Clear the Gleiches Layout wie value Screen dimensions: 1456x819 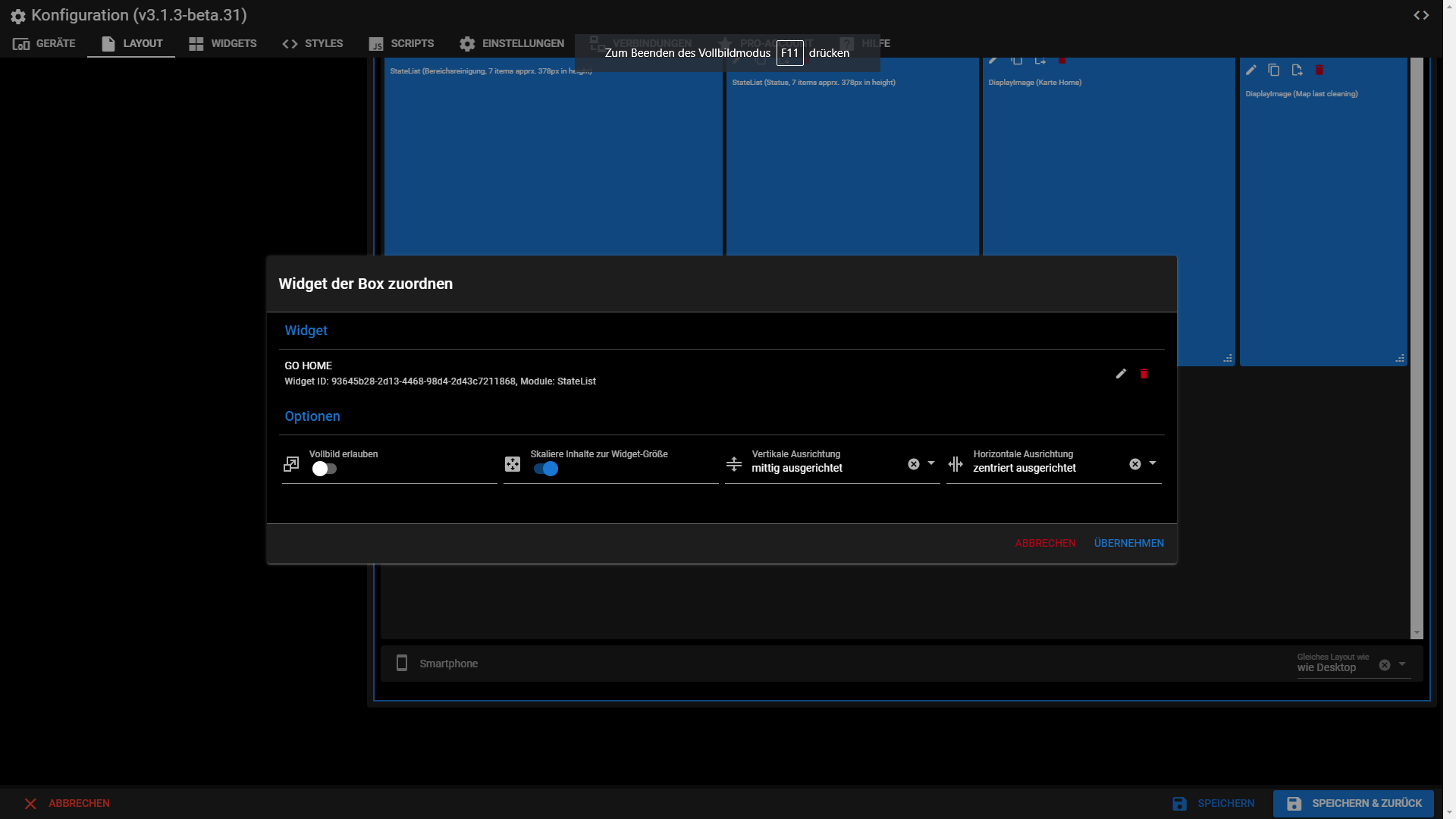coord(1385,665)
